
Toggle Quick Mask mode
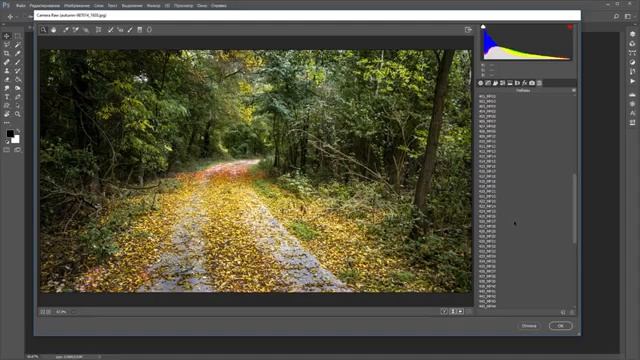7,150
